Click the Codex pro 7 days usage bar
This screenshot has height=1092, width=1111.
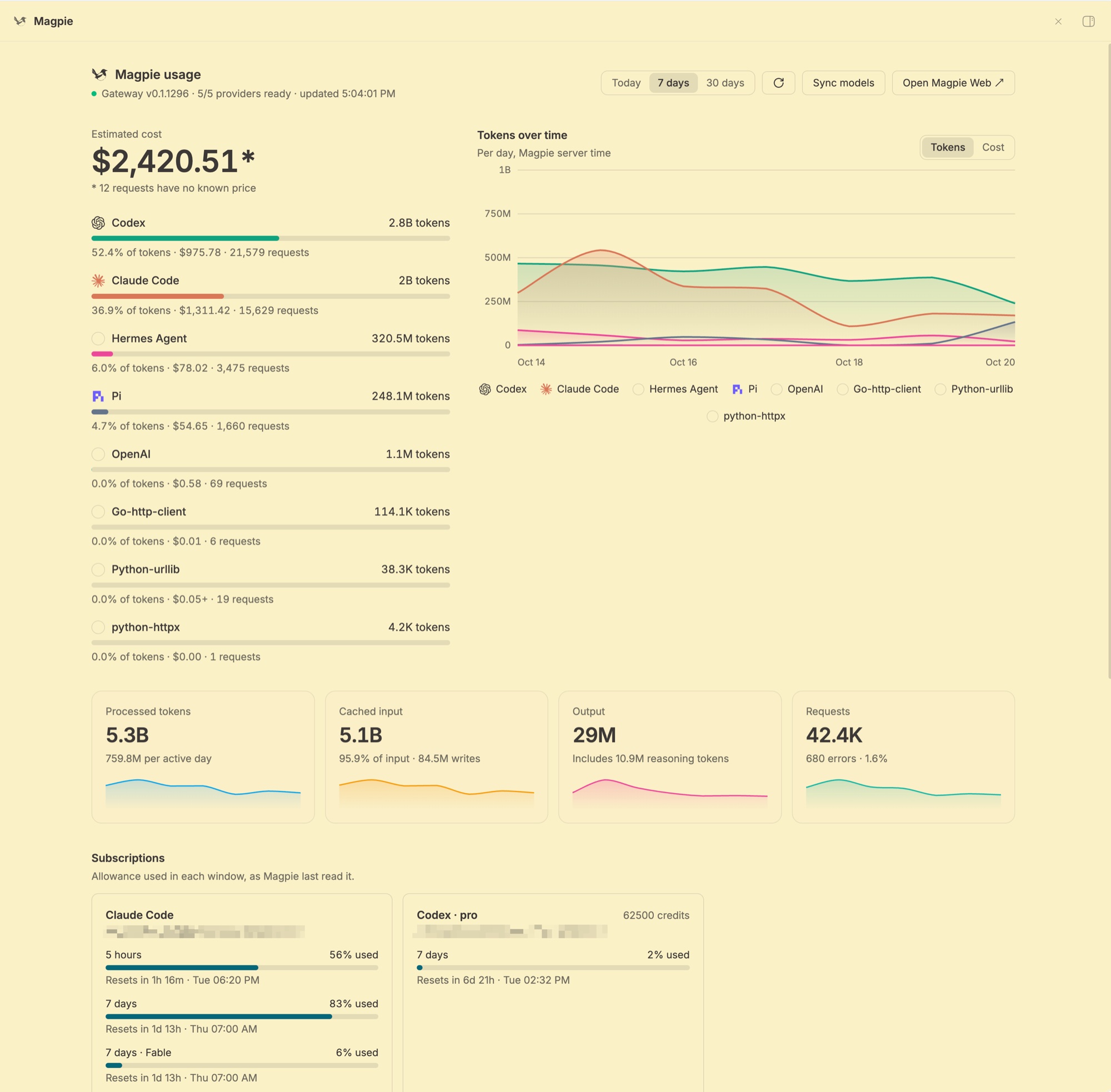pos(553,968)
